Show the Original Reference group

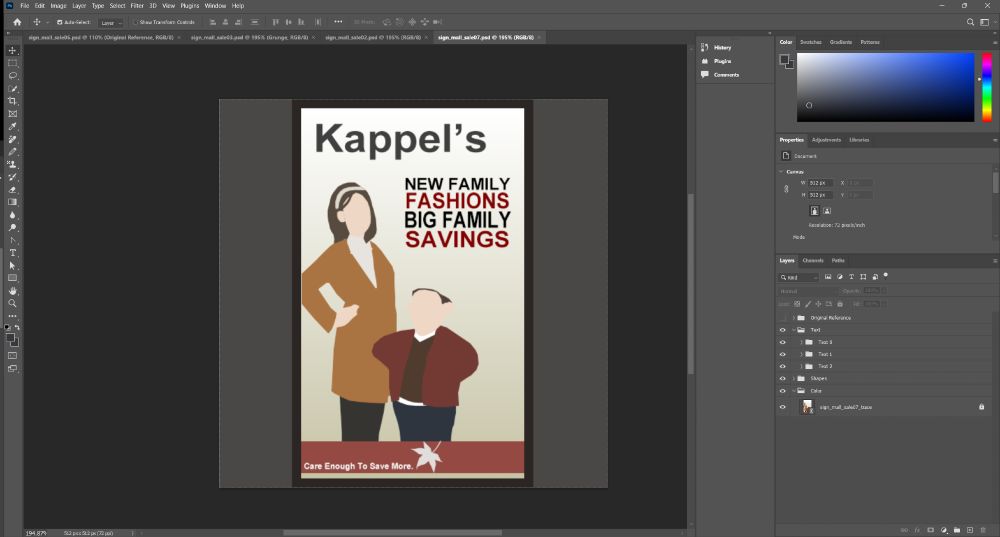(x=783, y=318)
